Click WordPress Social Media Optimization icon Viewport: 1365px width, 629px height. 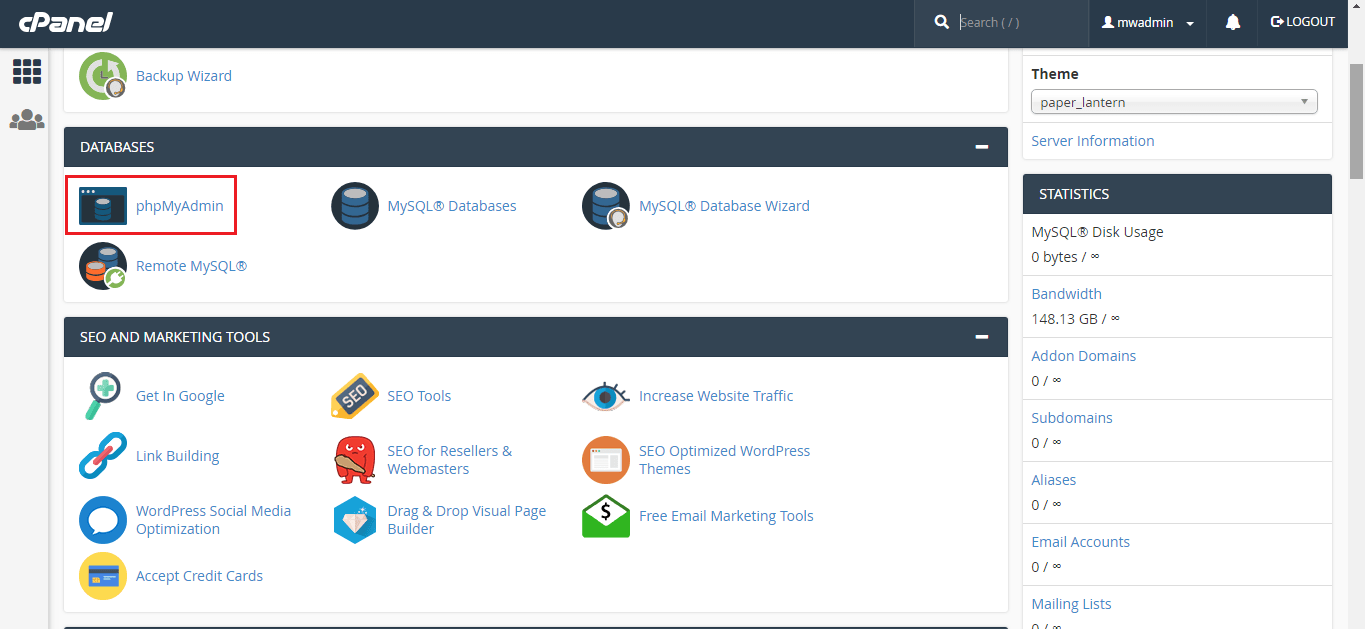(x=103, y=520)
